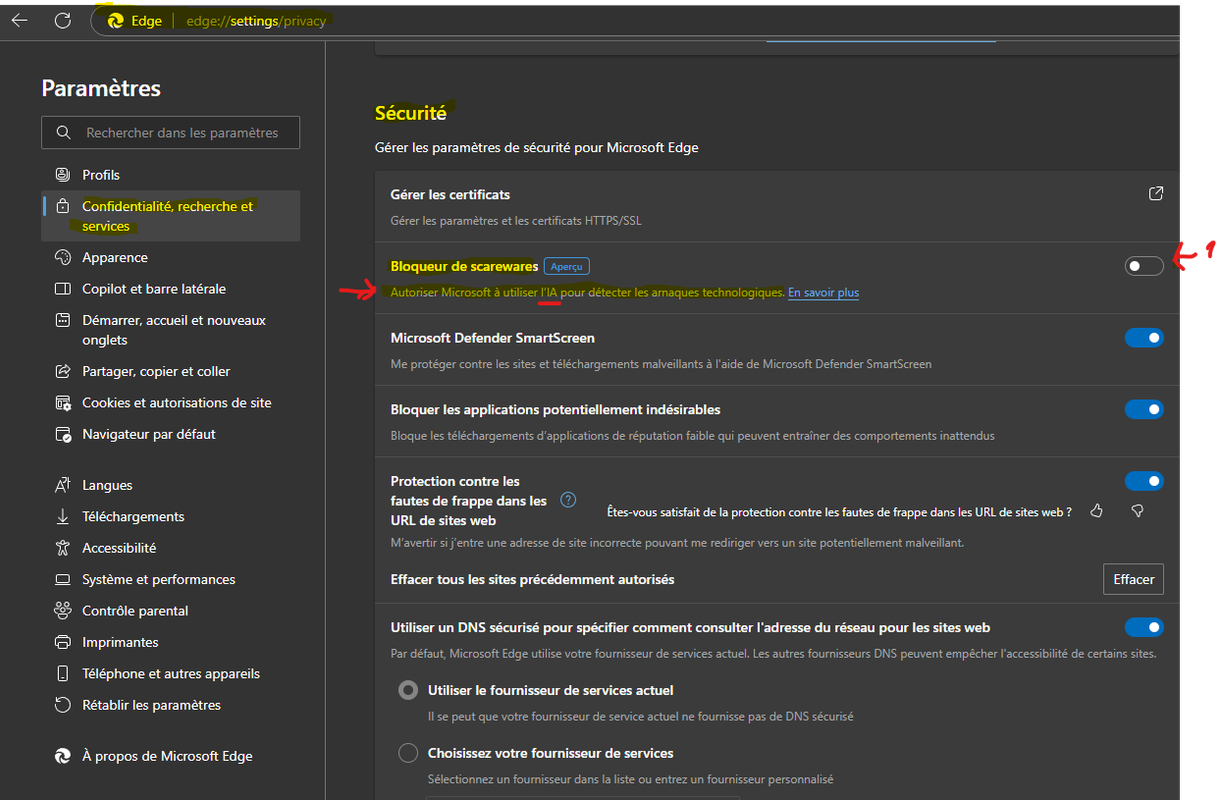
Task: Click the lock icon for Confidentialité
Action: tap(63, 206)
